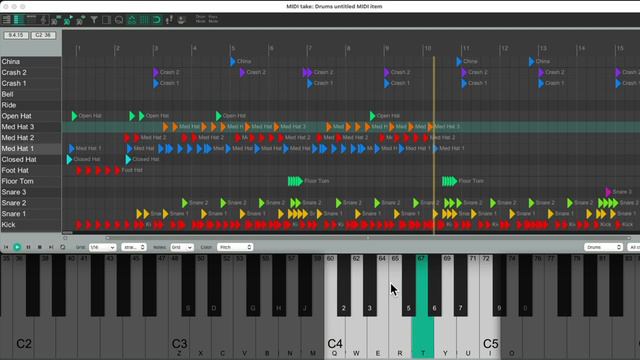Click the third key-and-note icon in toolbar
The image size is (640, 360).
click(81, 20)
